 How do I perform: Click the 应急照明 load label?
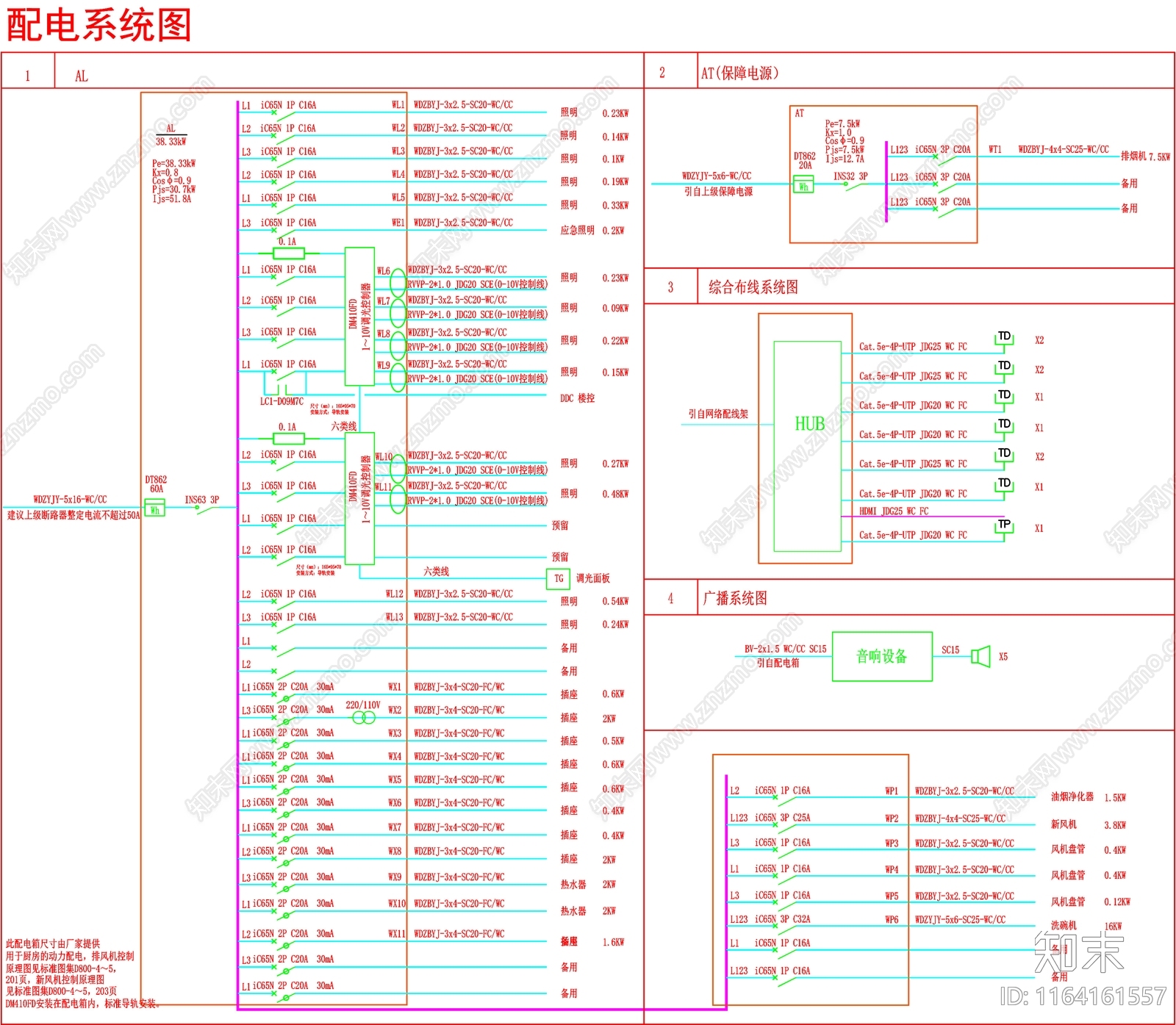[577, 231]
